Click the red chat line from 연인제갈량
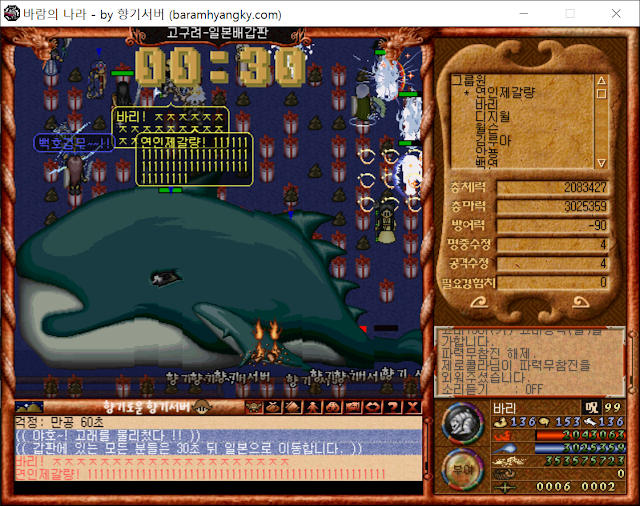 click(x=200, y=474)
